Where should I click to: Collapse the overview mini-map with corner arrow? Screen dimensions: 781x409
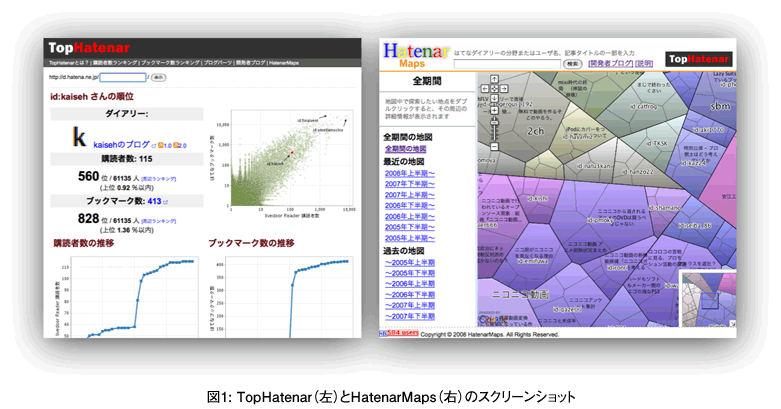point(733,323)
